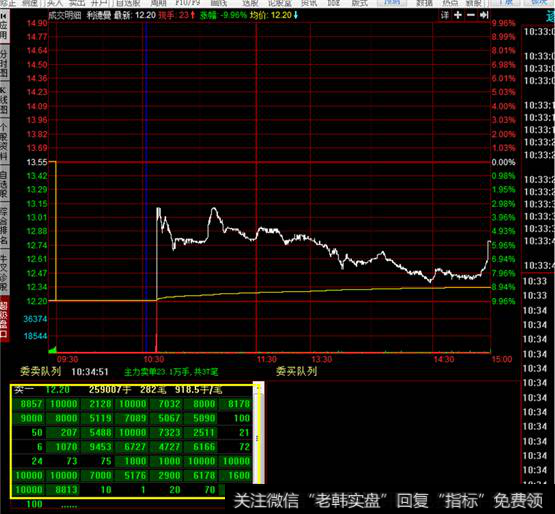Click the 委买队列 buy queue label
Screen dimensions: 555x514
(x=296, y=371)
